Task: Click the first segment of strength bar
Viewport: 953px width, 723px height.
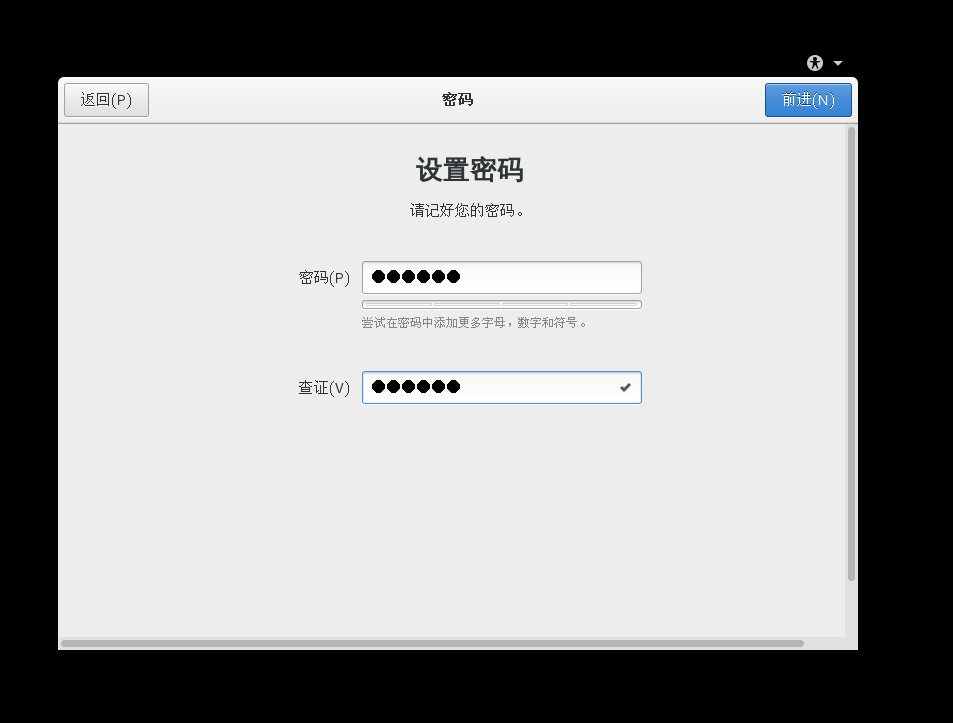Action: tap(398, 304)
